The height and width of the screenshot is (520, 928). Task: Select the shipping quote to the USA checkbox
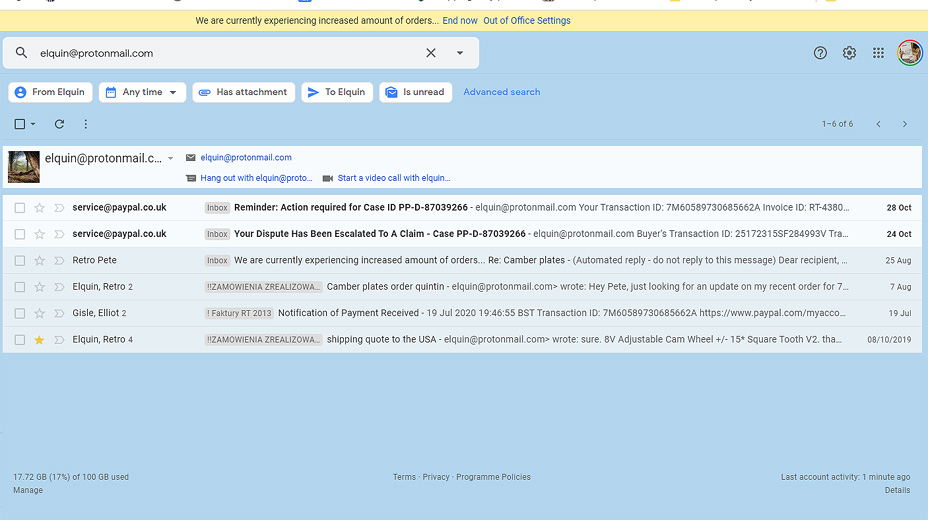(x=20, y=340)
